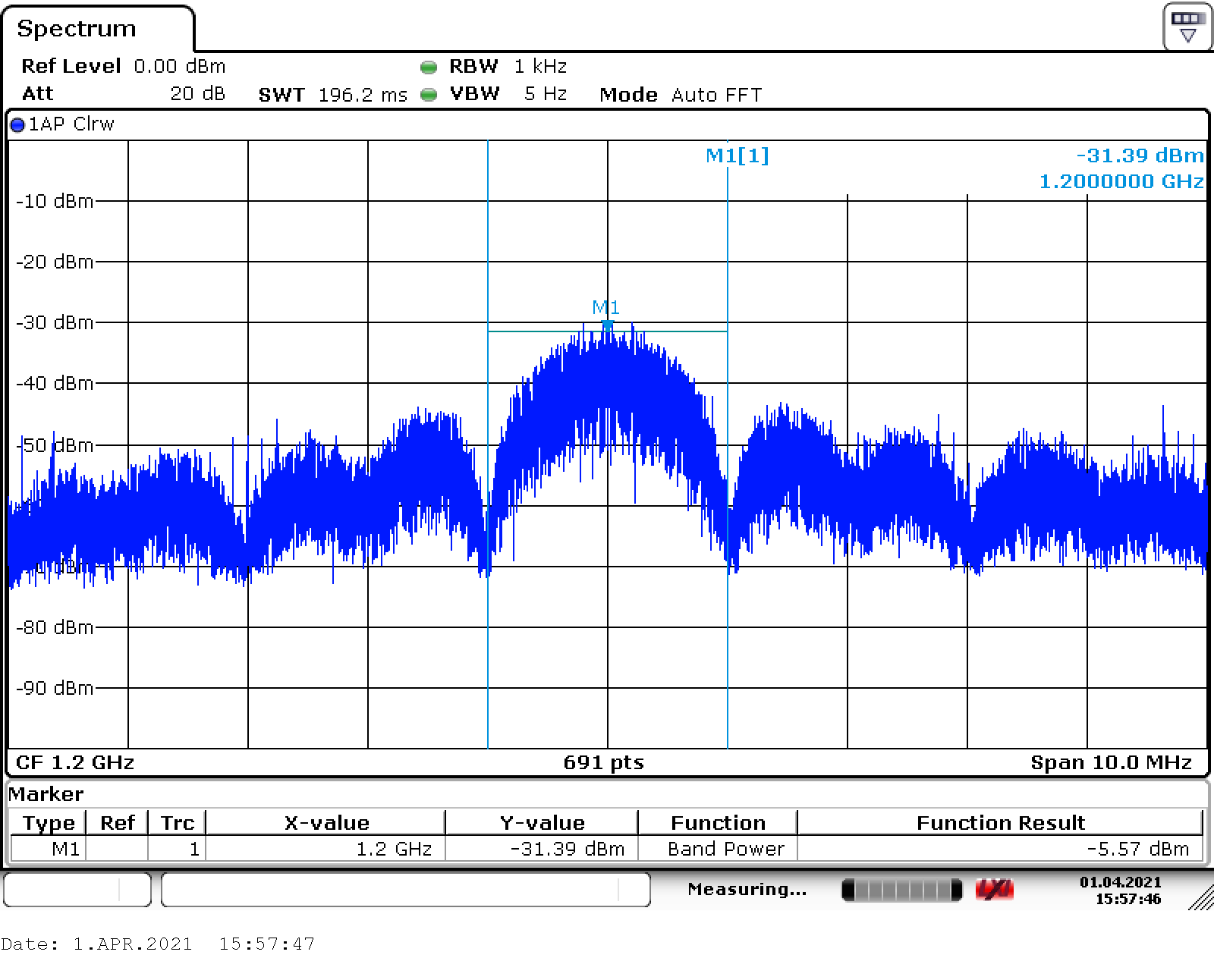This screenshot has height=980, width=1214.
Task: Open the toolbar icon in top-right corner
Action: coord(1187,27)
